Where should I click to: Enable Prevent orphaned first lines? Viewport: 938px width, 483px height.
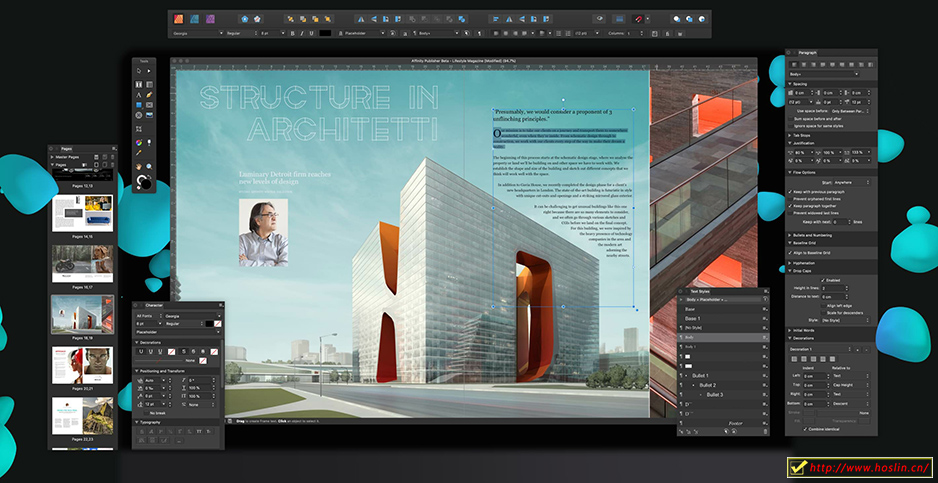tap(790, 198)
